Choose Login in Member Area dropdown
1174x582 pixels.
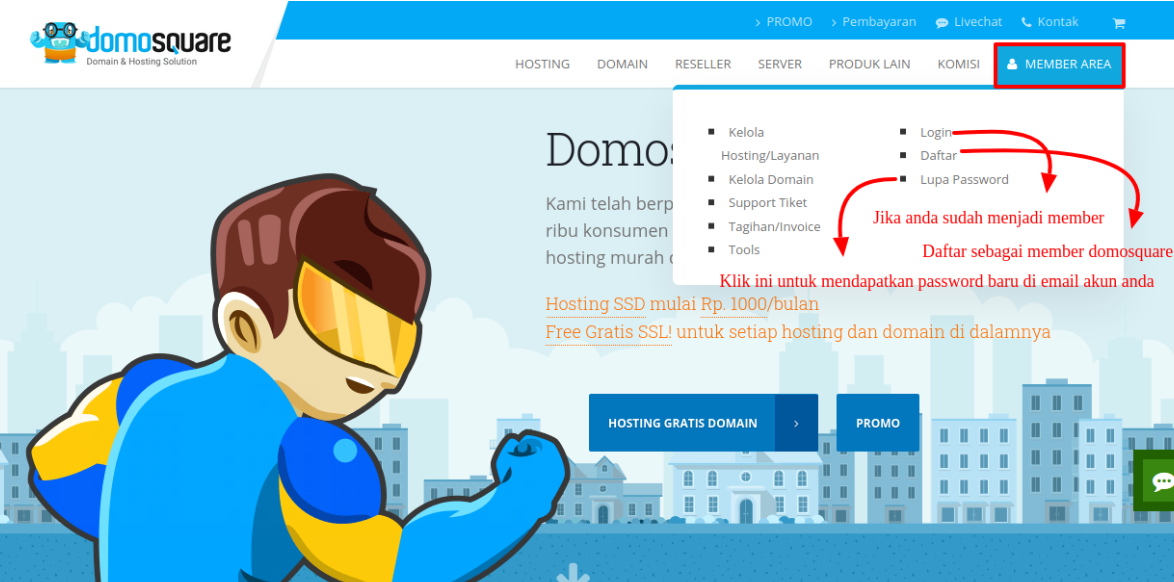tap(936, 133)
